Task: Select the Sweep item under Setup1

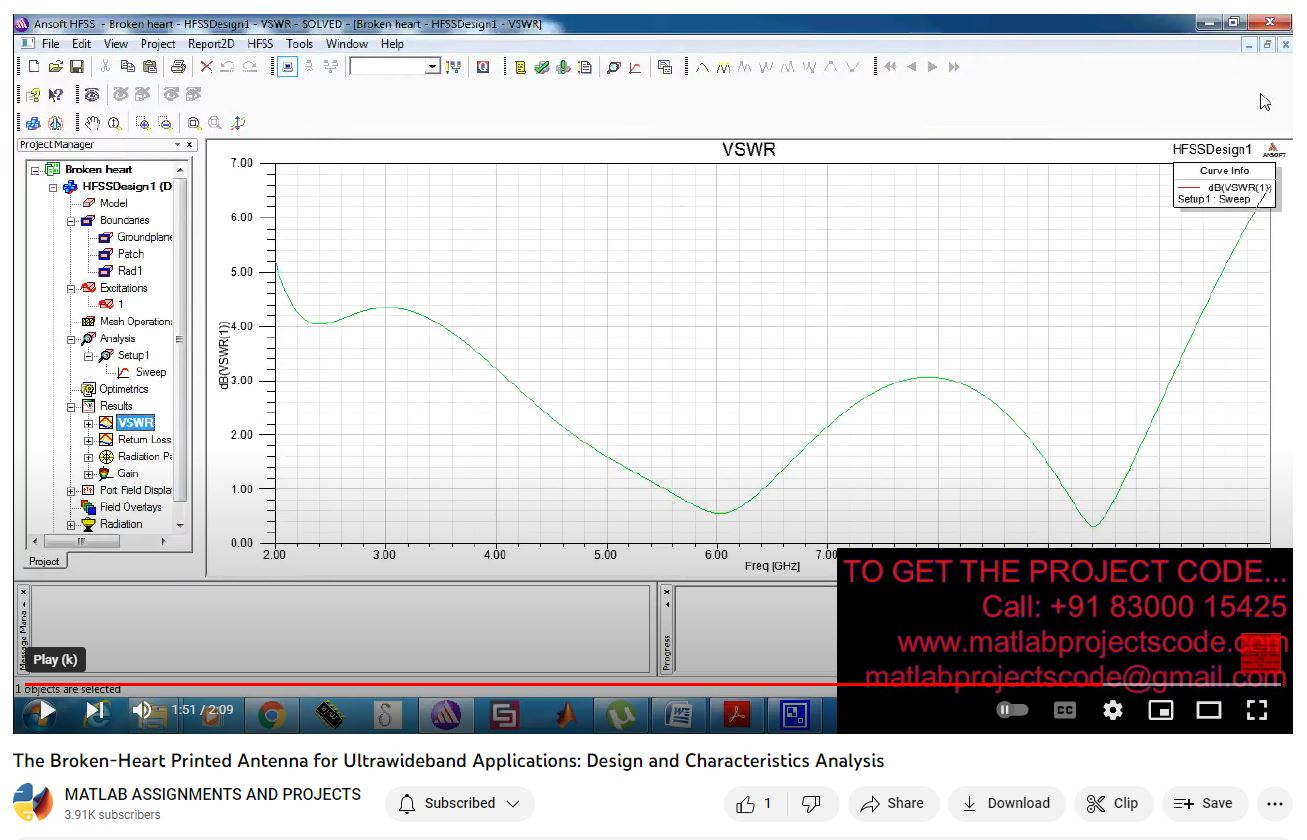Action: tap(150, 372)
